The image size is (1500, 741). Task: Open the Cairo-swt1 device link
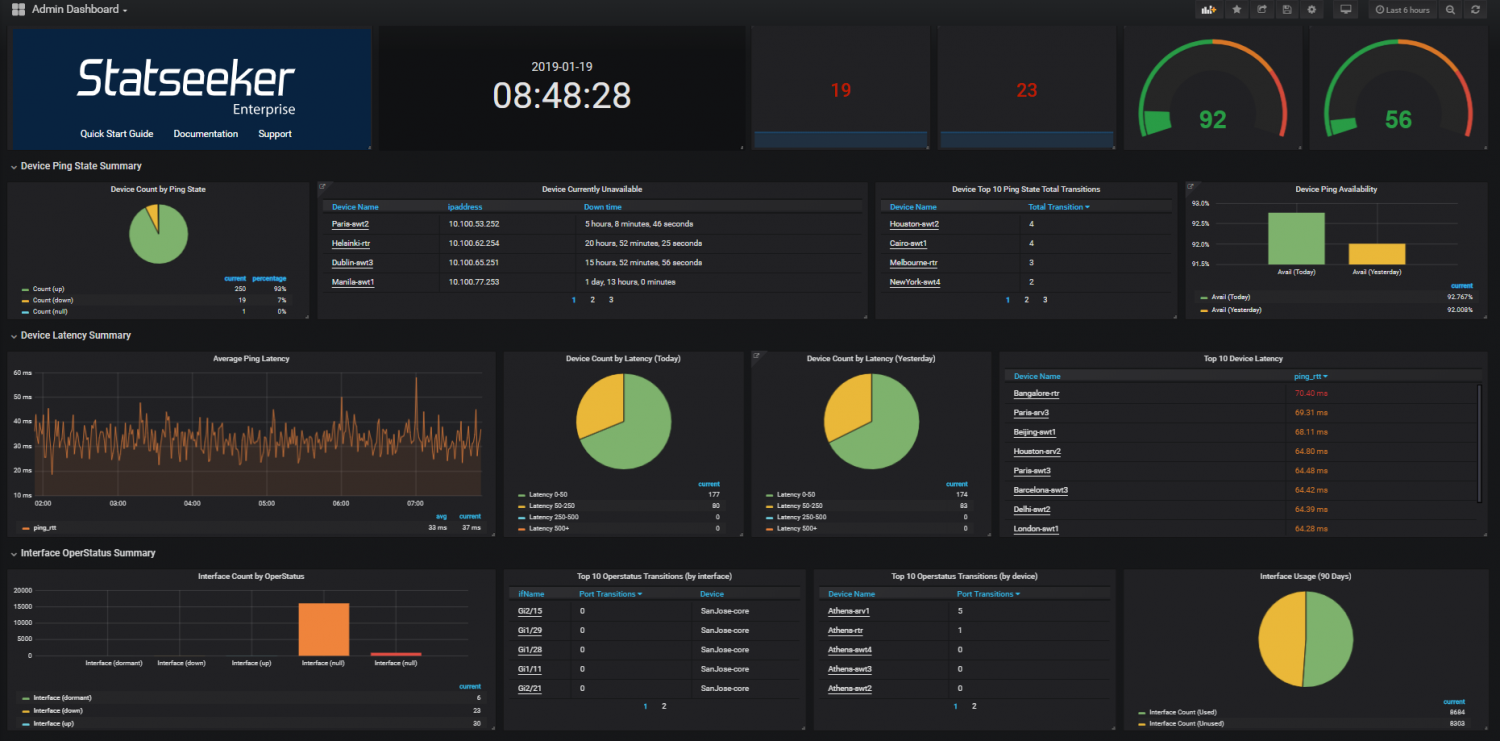pos(908,243)
